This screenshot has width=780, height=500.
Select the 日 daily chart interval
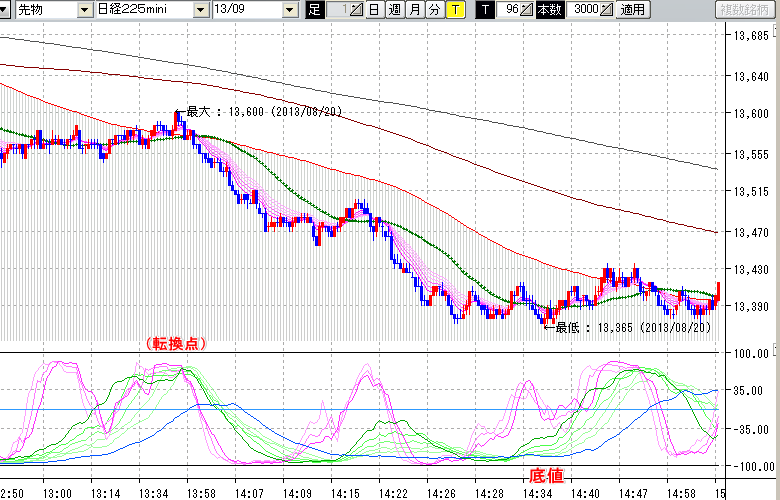pyautogui.click(x=373, y=9)
